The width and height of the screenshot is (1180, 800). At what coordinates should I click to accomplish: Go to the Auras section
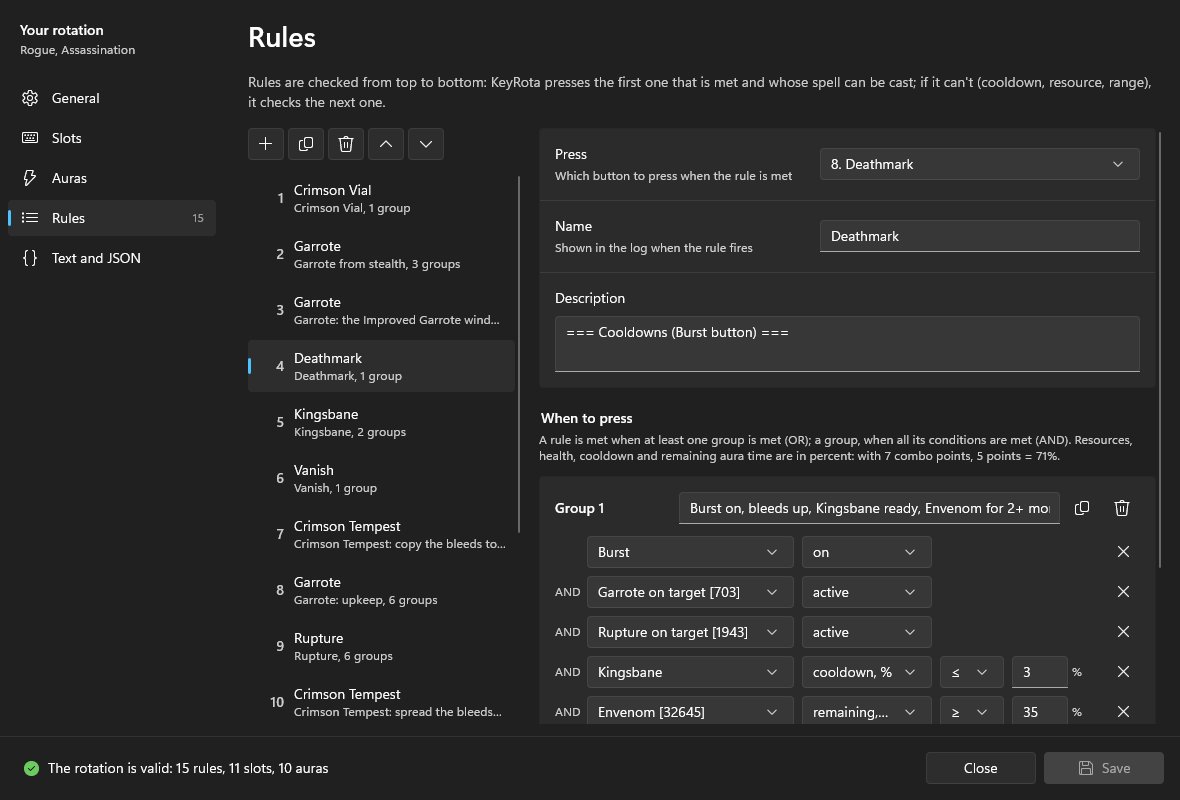point(111,178)
